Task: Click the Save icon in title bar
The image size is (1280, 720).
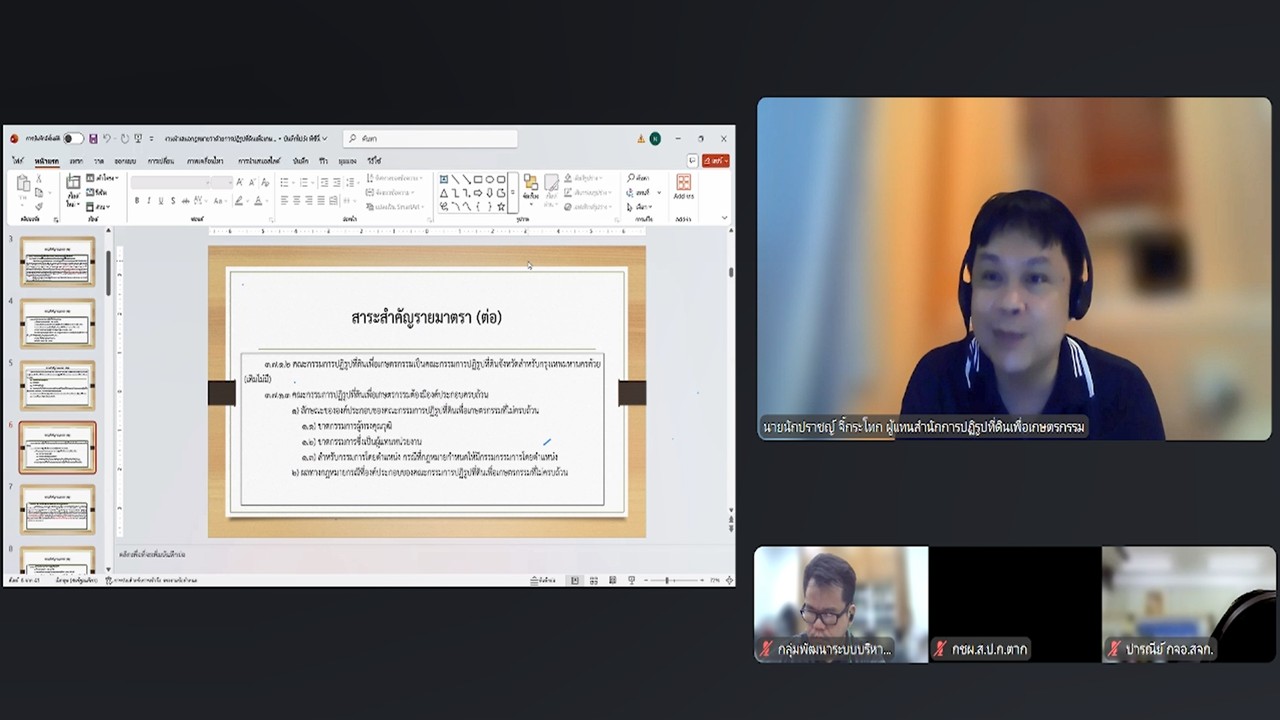Action: click(93, 139)
